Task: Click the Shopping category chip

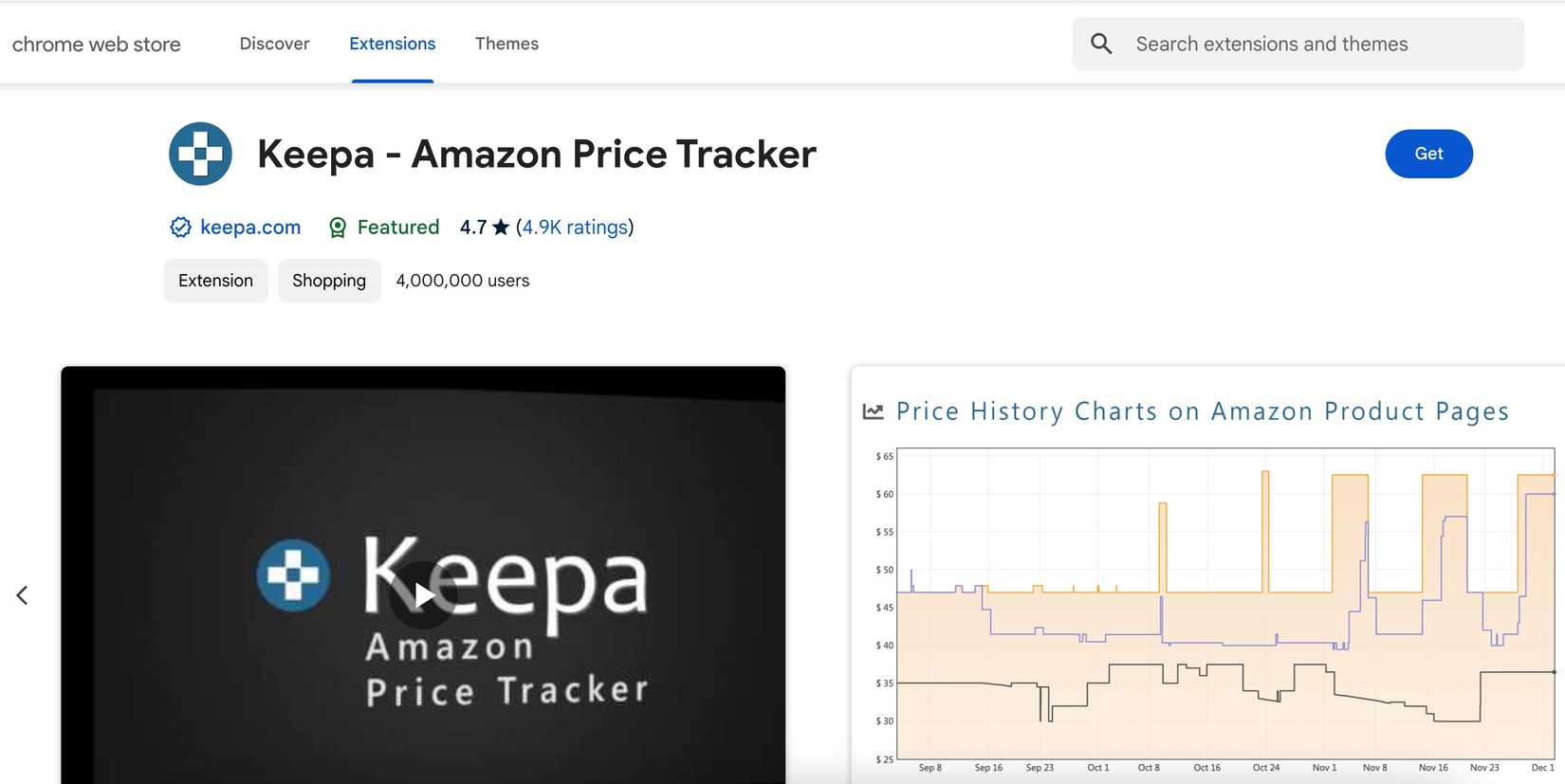Action: 329,281
